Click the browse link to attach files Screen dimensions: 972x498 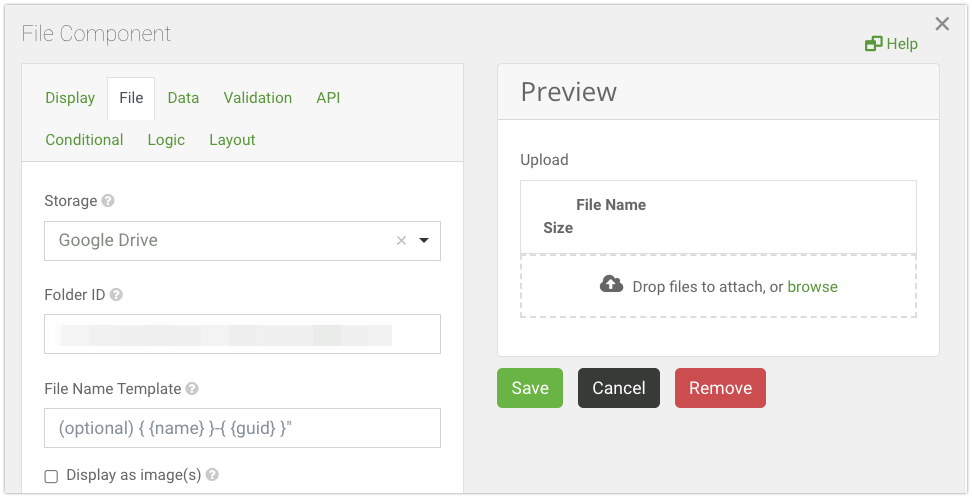coord(812,287)
